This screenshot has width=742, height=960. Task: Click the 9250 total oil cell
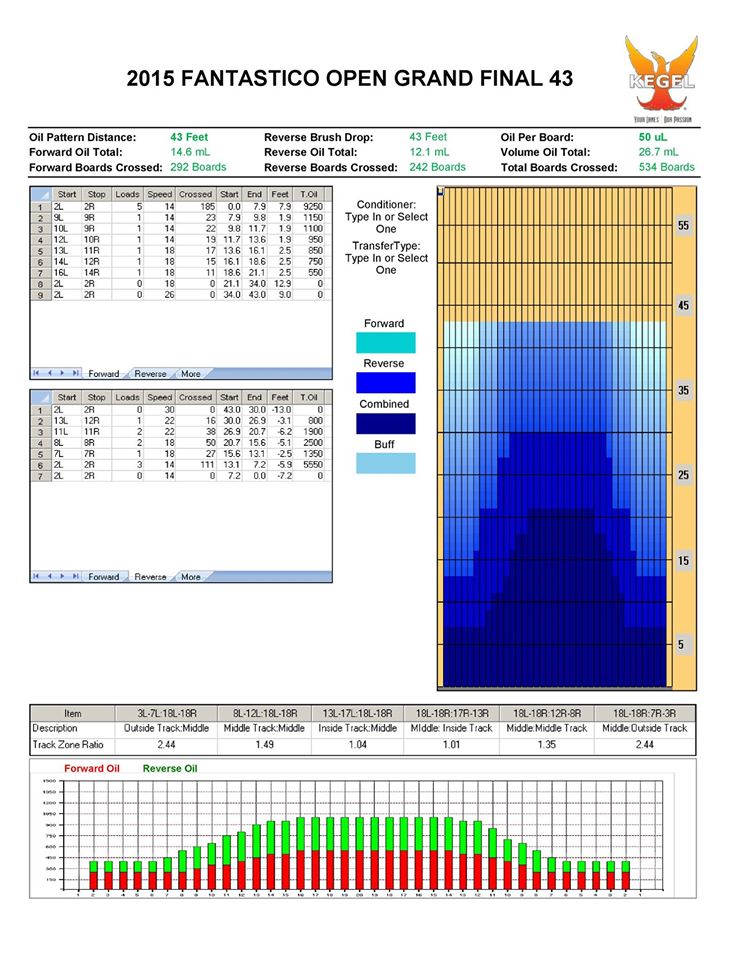pos(309,207)
